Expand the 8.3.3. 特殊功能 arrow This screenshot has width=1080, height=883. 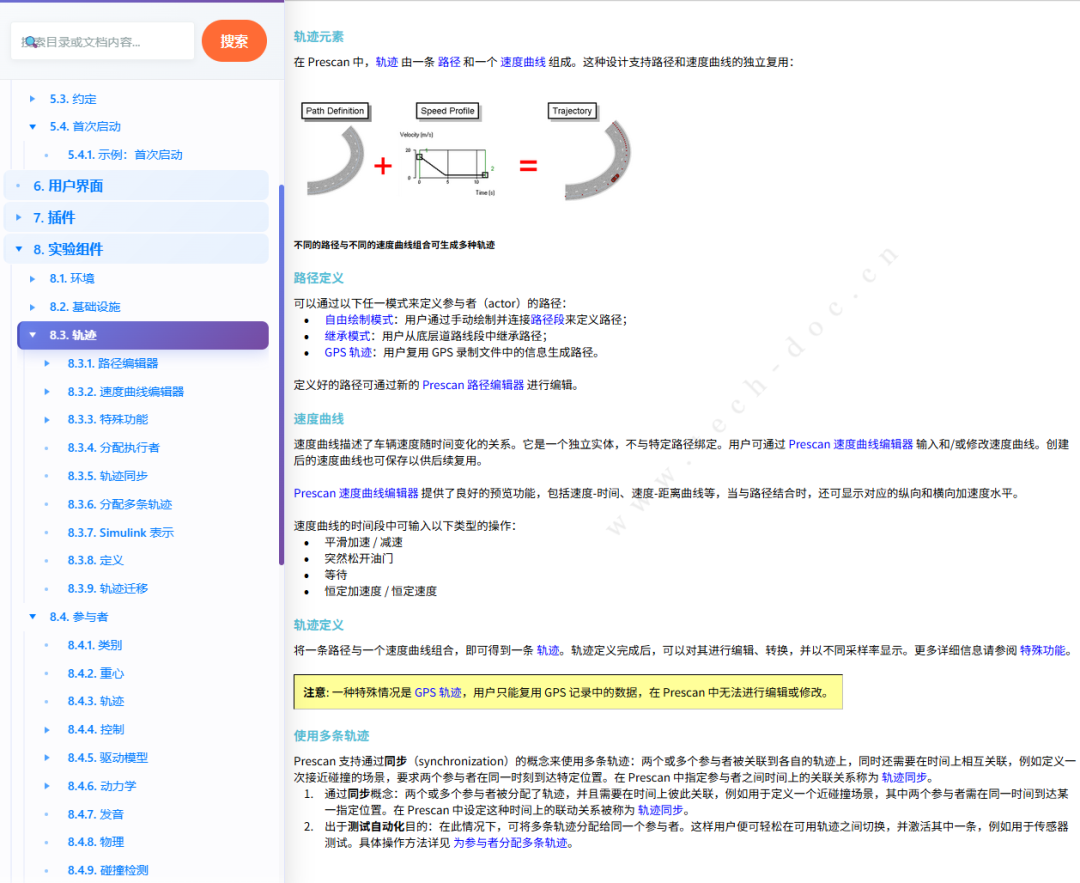pos(47,419)
